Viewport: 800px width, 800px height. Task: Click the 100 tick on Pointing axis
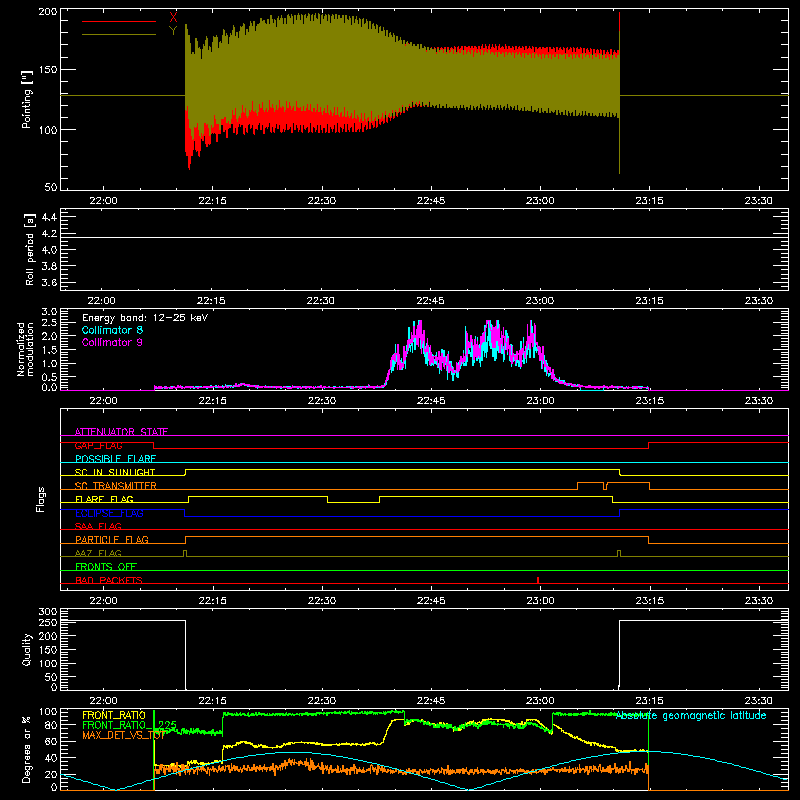[47, 130]
